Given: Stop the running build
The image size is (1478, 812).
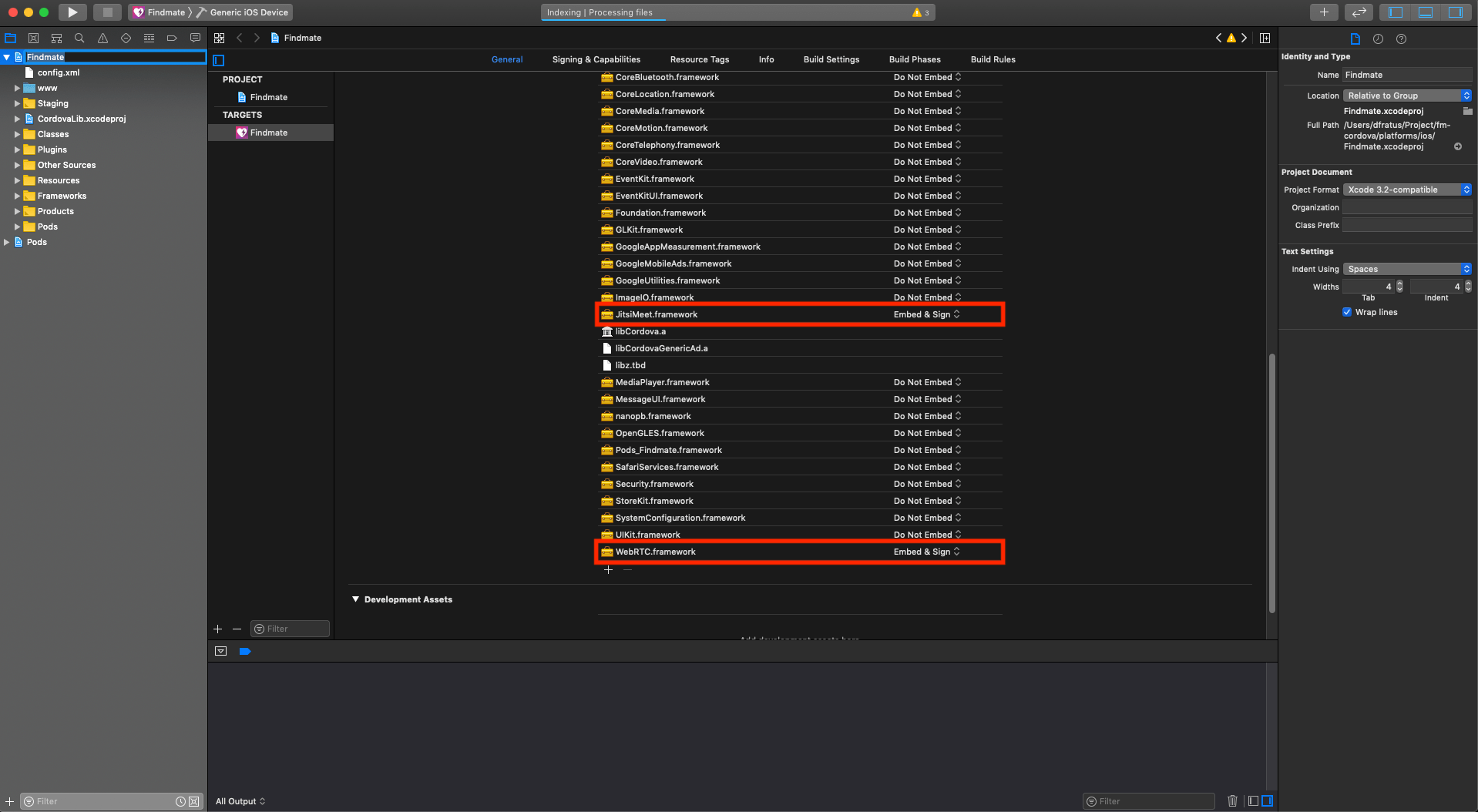Looking at the screenshot, I should click(107, 12).
